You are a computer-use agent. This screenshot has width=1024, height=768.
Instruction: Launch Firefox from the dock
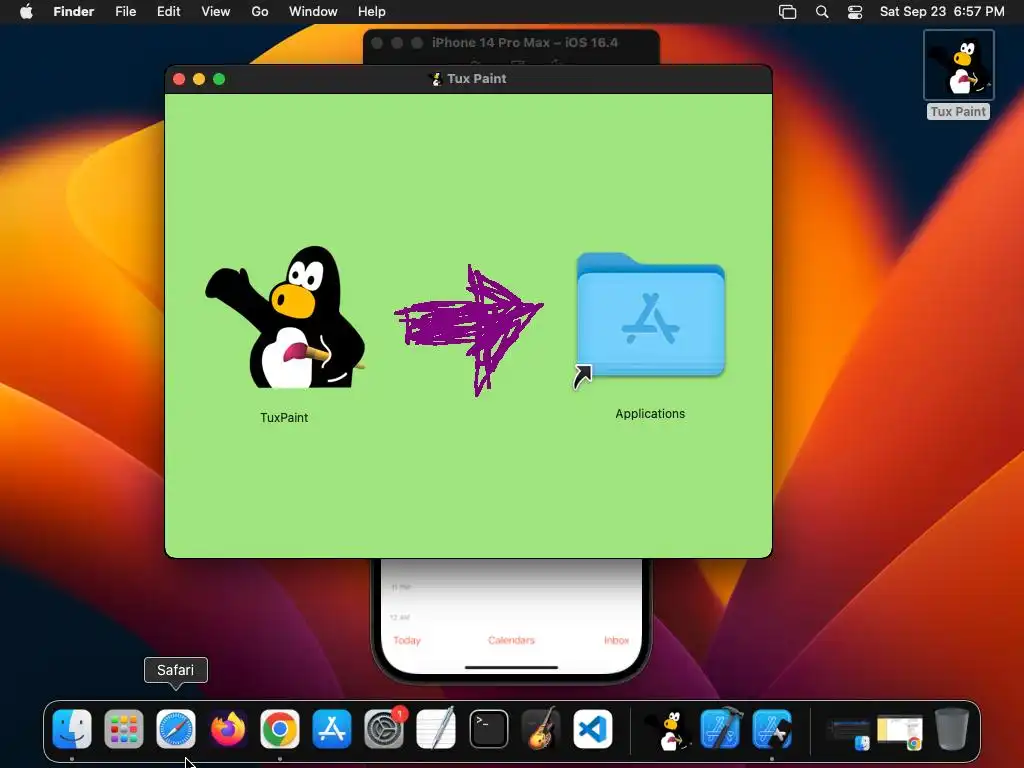228,729
